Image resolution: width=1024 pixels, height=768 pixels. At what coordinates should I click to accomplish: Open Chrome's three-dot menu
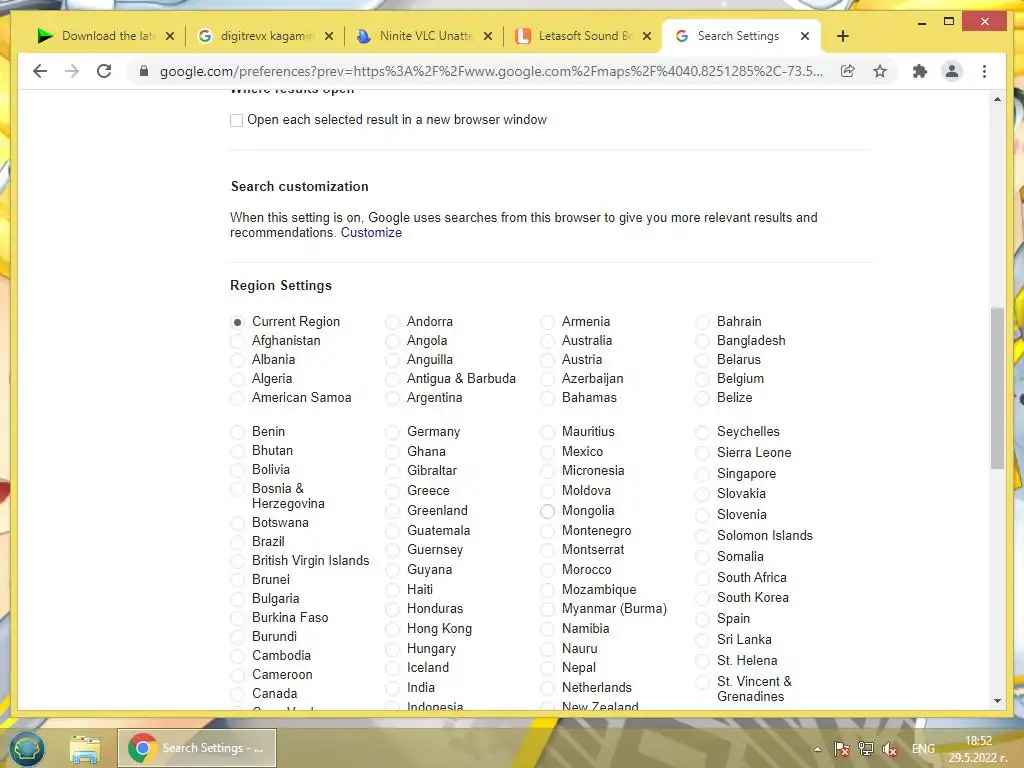tap(984, 71)
